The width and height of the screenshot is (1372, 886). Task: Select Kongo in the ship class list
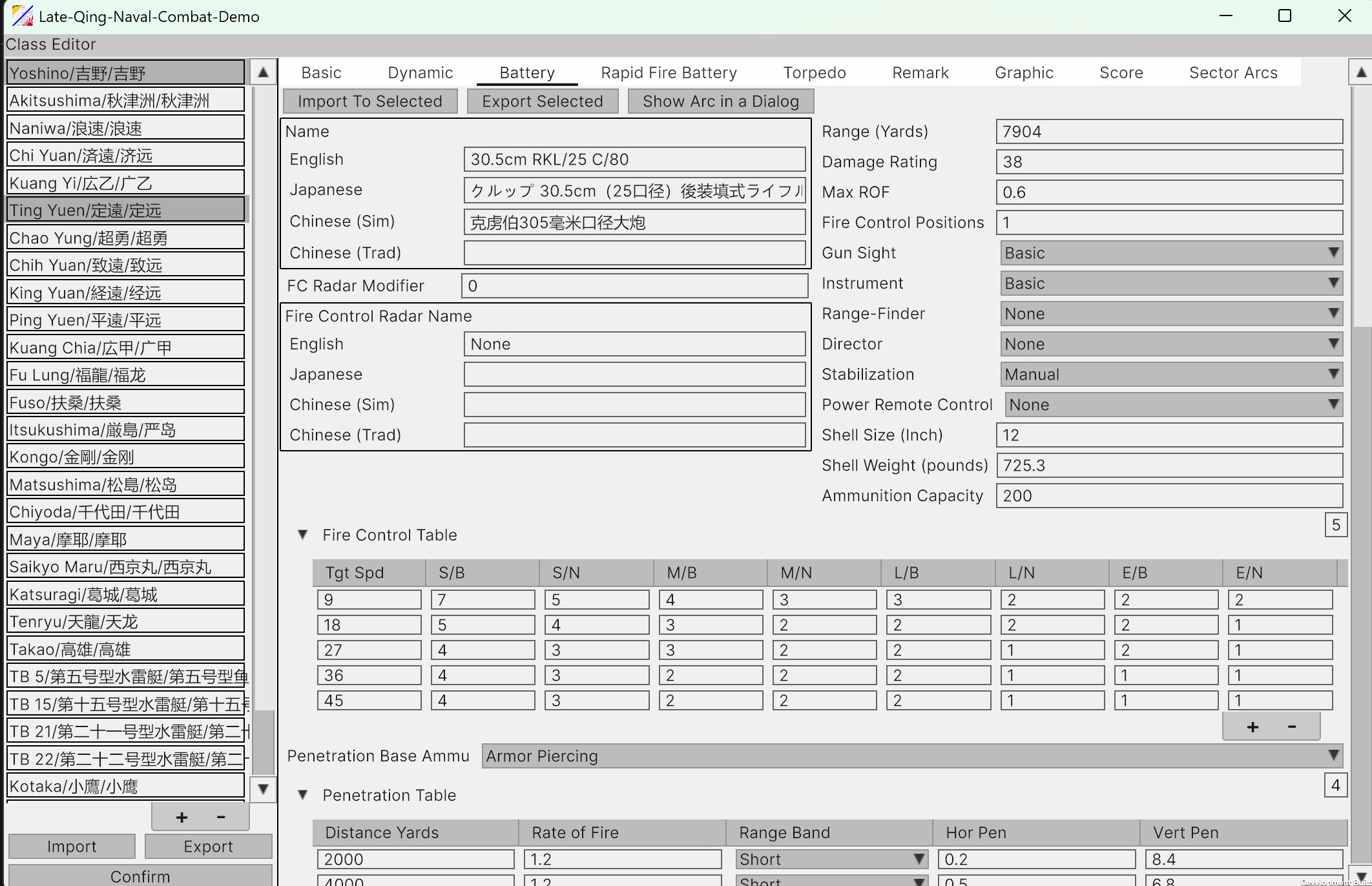[125, 457]
